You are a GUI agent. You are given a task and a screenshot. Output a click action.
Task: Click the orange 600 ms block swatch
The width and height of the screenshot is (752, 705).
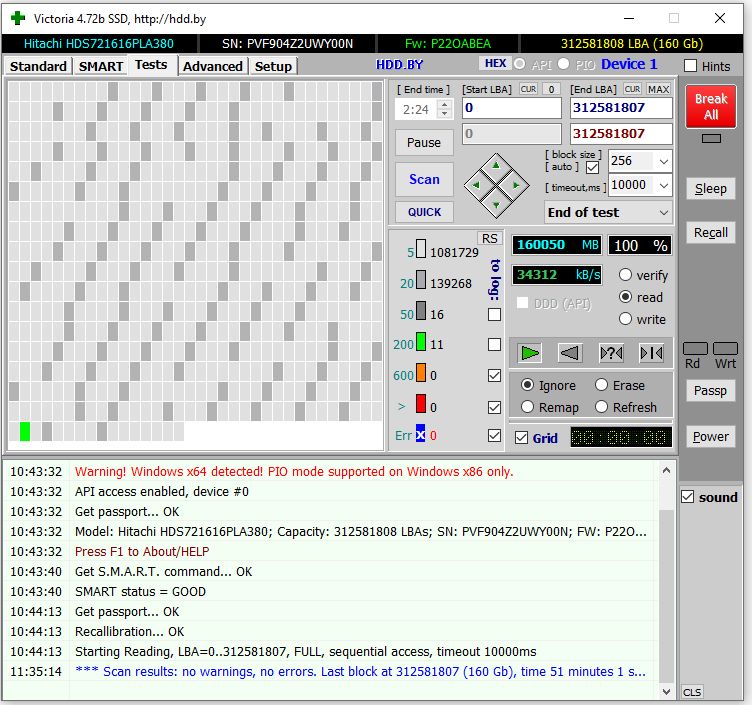click(x=421, y=373)
